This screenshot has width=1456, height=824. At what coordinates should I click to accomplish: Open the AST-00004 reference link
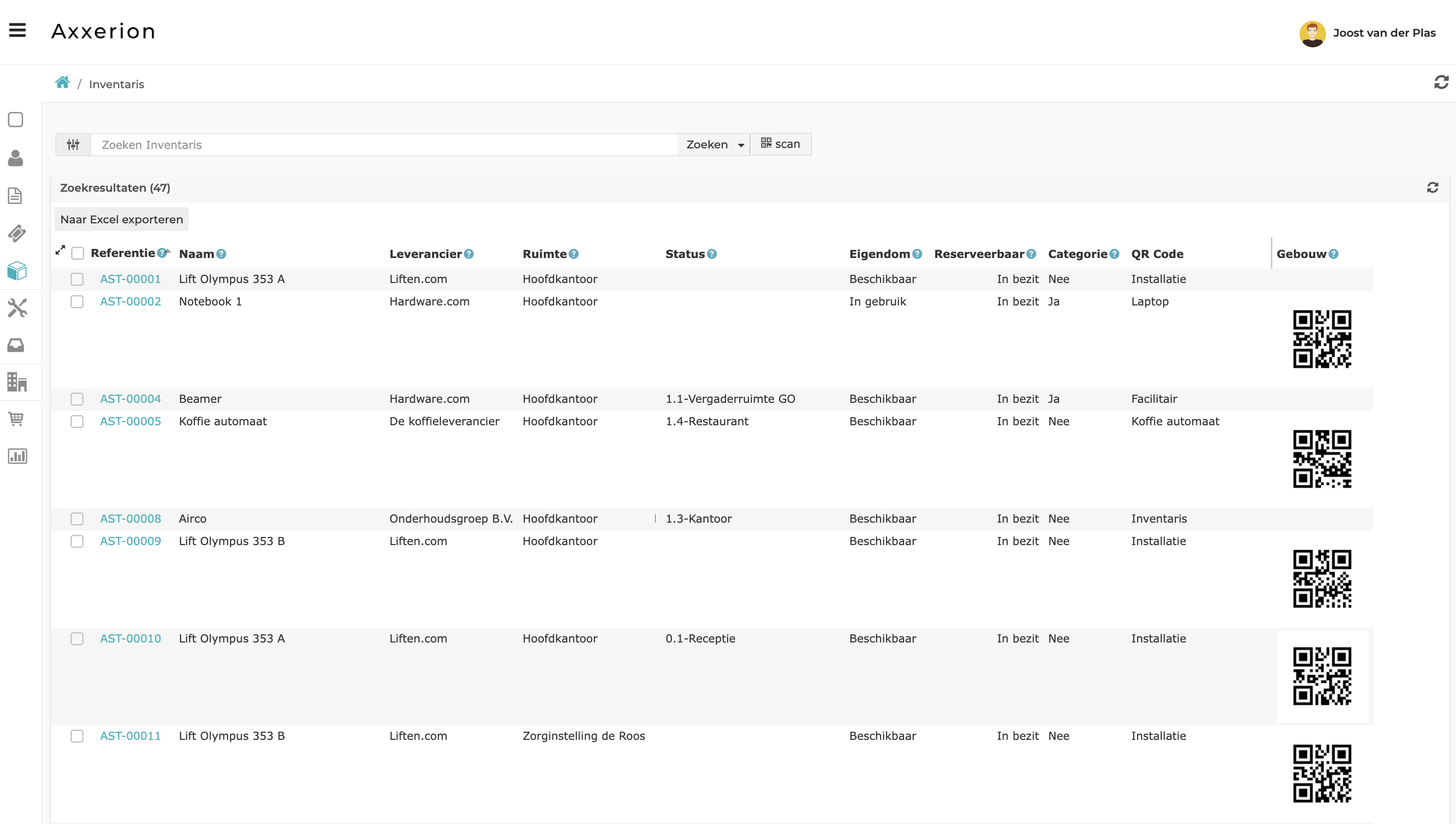click(x=130, y=399)
